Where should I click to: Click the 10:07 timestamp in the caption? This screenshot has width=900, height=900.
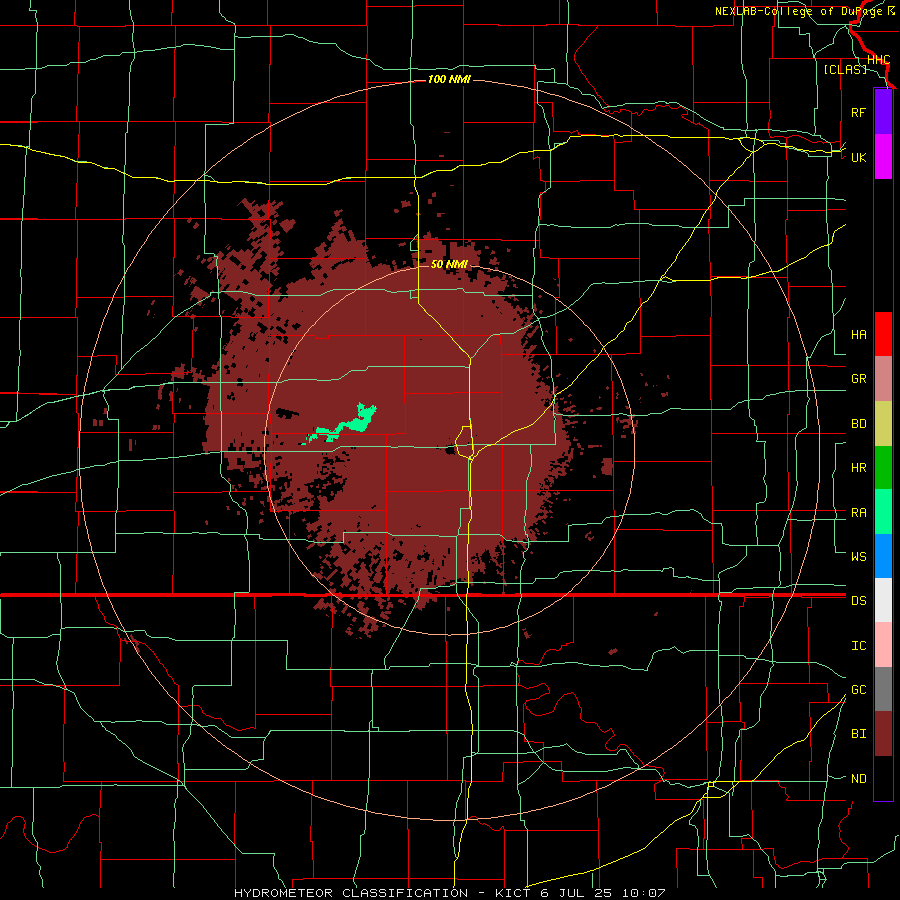(x=643, y=893)
